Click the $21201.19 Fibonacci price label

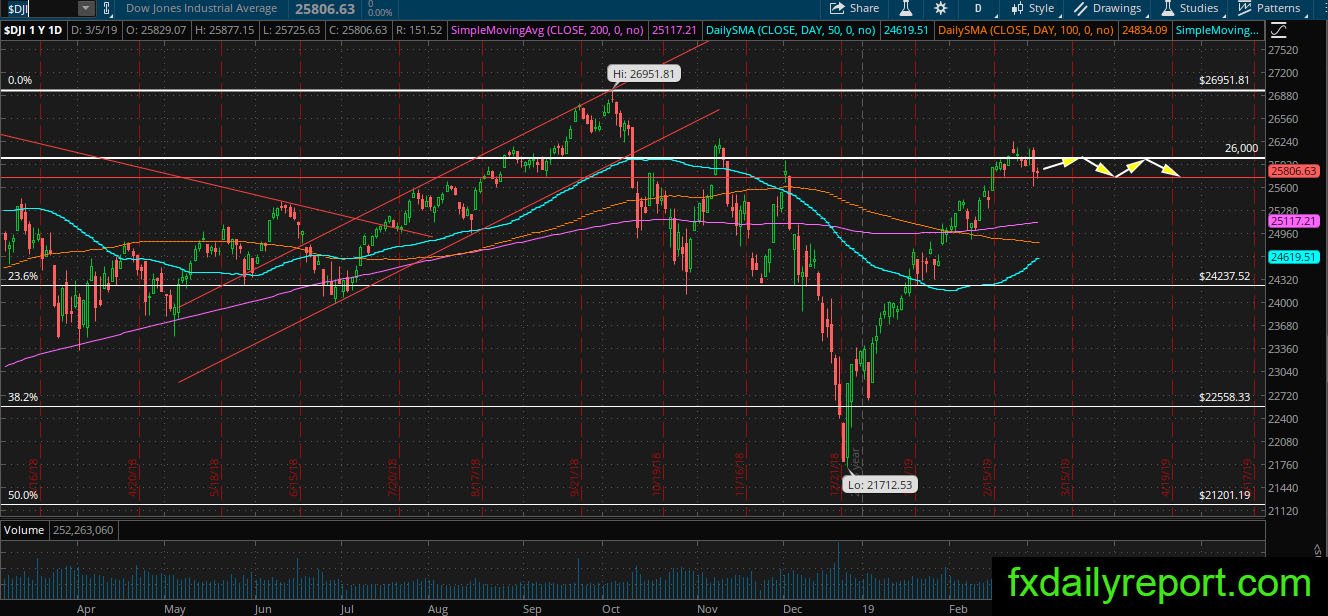pyautogui.click(x=1224, y=495)
